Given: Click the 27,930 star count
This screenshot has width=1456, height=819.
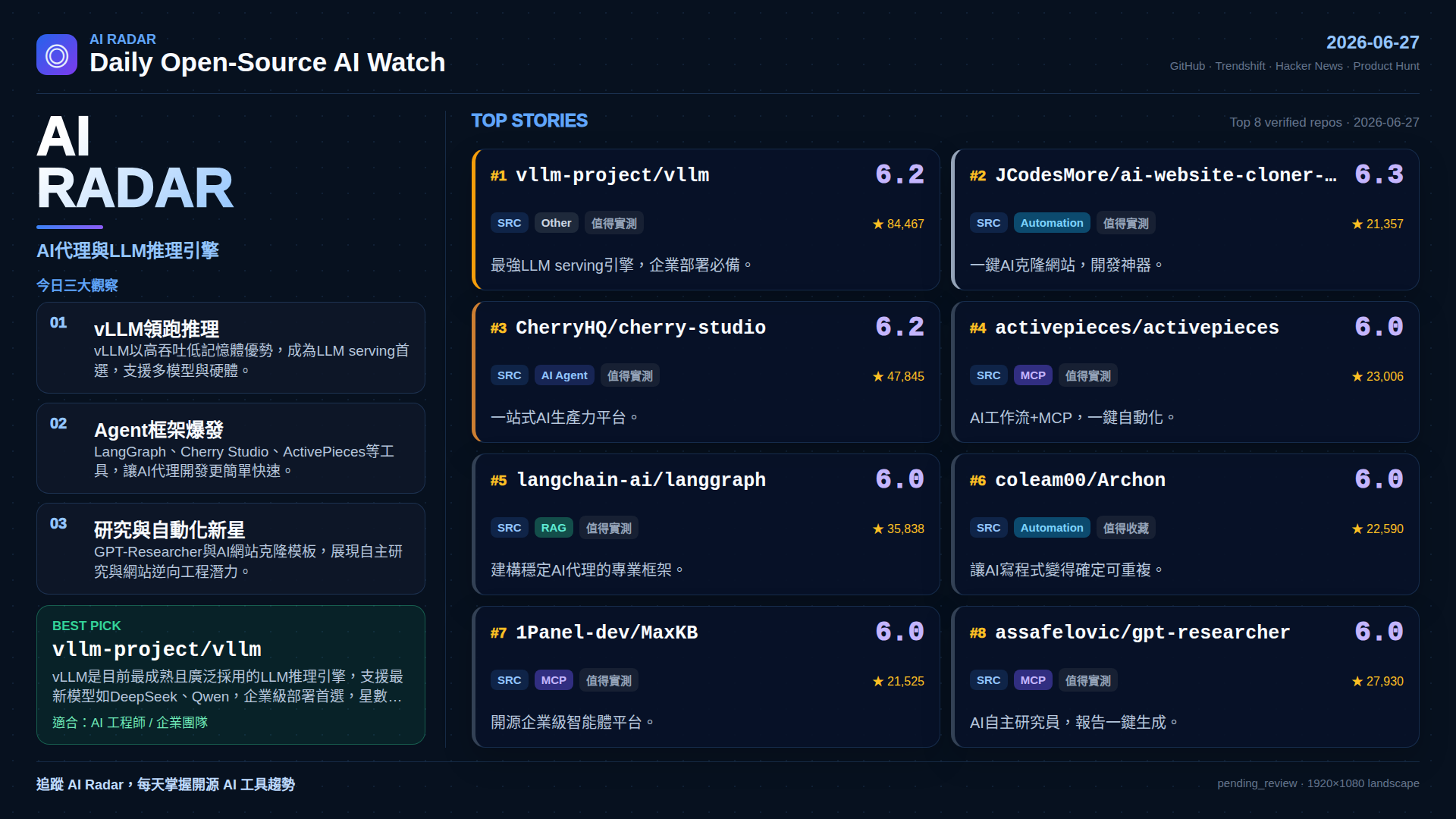Looking at the screenshot, I should pos(1378,681).
